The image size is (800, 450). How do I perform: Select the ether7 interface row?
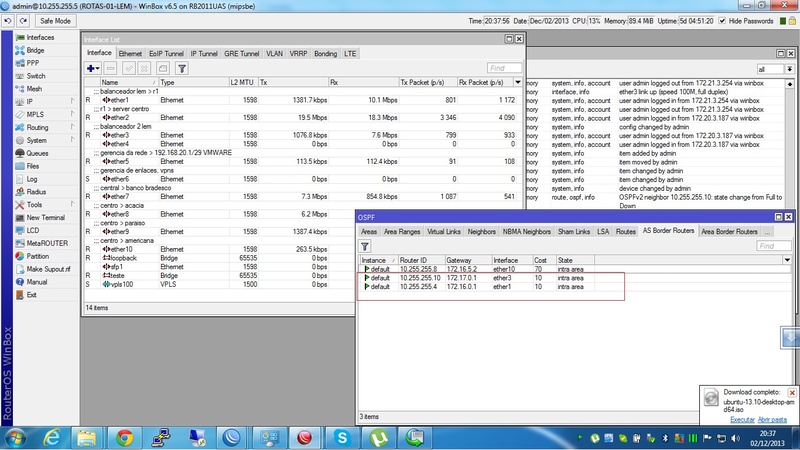pyautogui.click(x=118, y=196)
